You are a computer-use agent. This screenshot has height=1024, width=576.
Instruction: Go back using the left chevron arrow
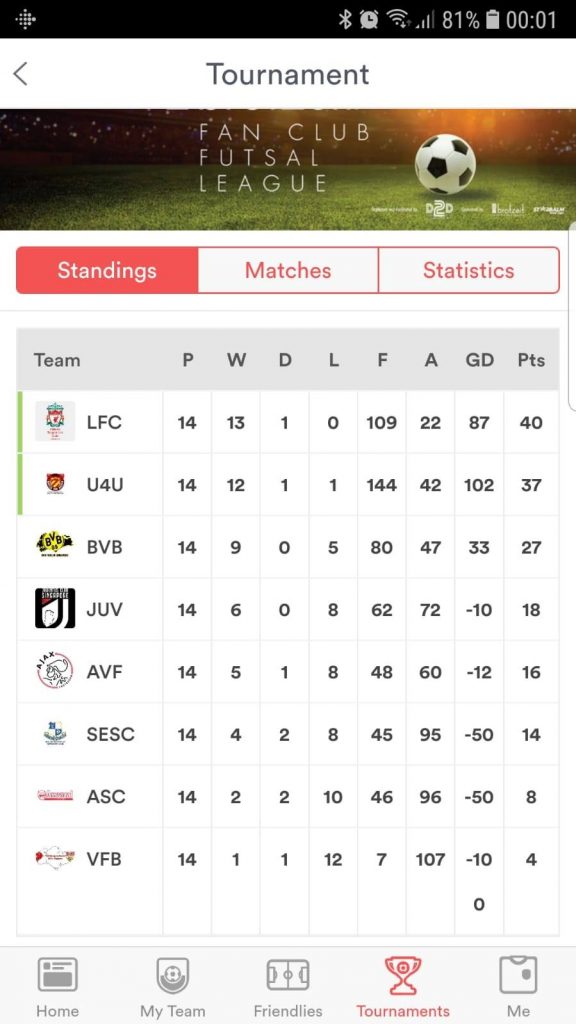click(x=20, y=74)
